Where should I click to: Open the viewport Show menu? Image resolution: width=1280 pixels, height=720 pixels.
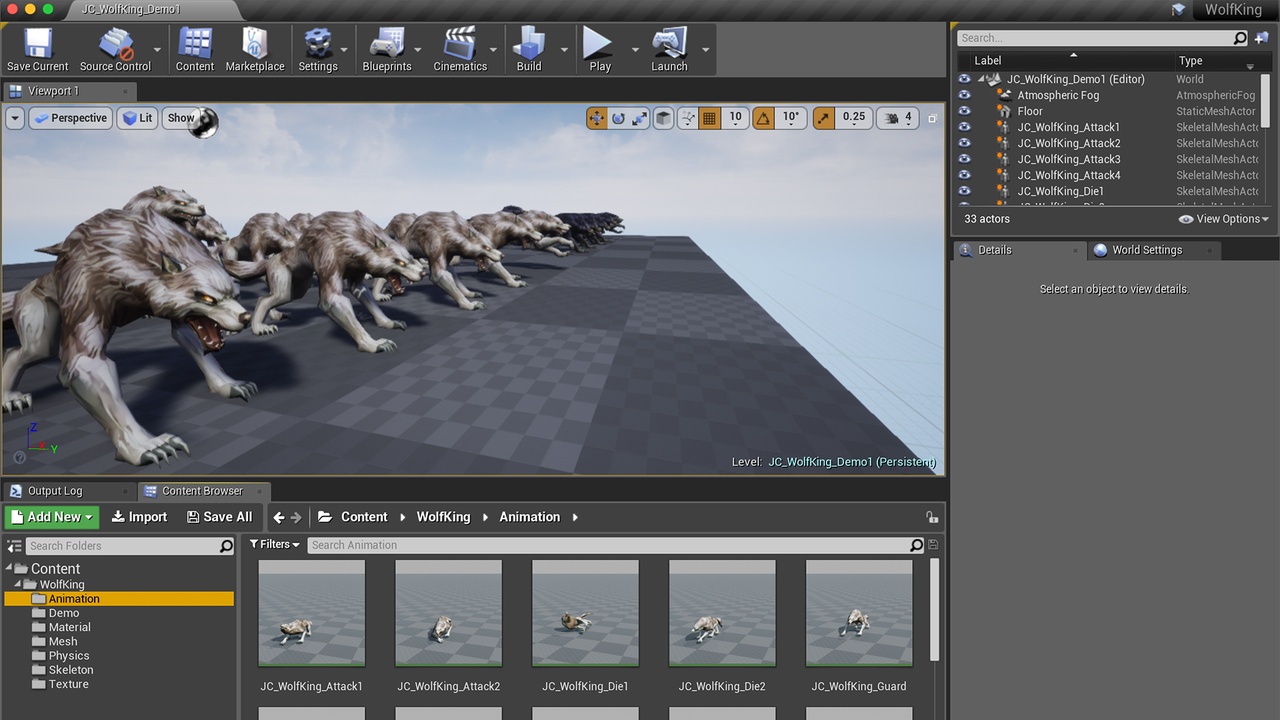pos(181,118)
